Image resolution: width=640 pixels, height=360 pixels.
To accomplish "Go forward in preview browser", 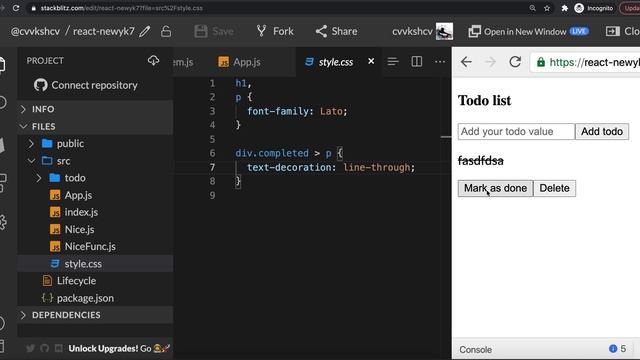I will pos(491,62).
